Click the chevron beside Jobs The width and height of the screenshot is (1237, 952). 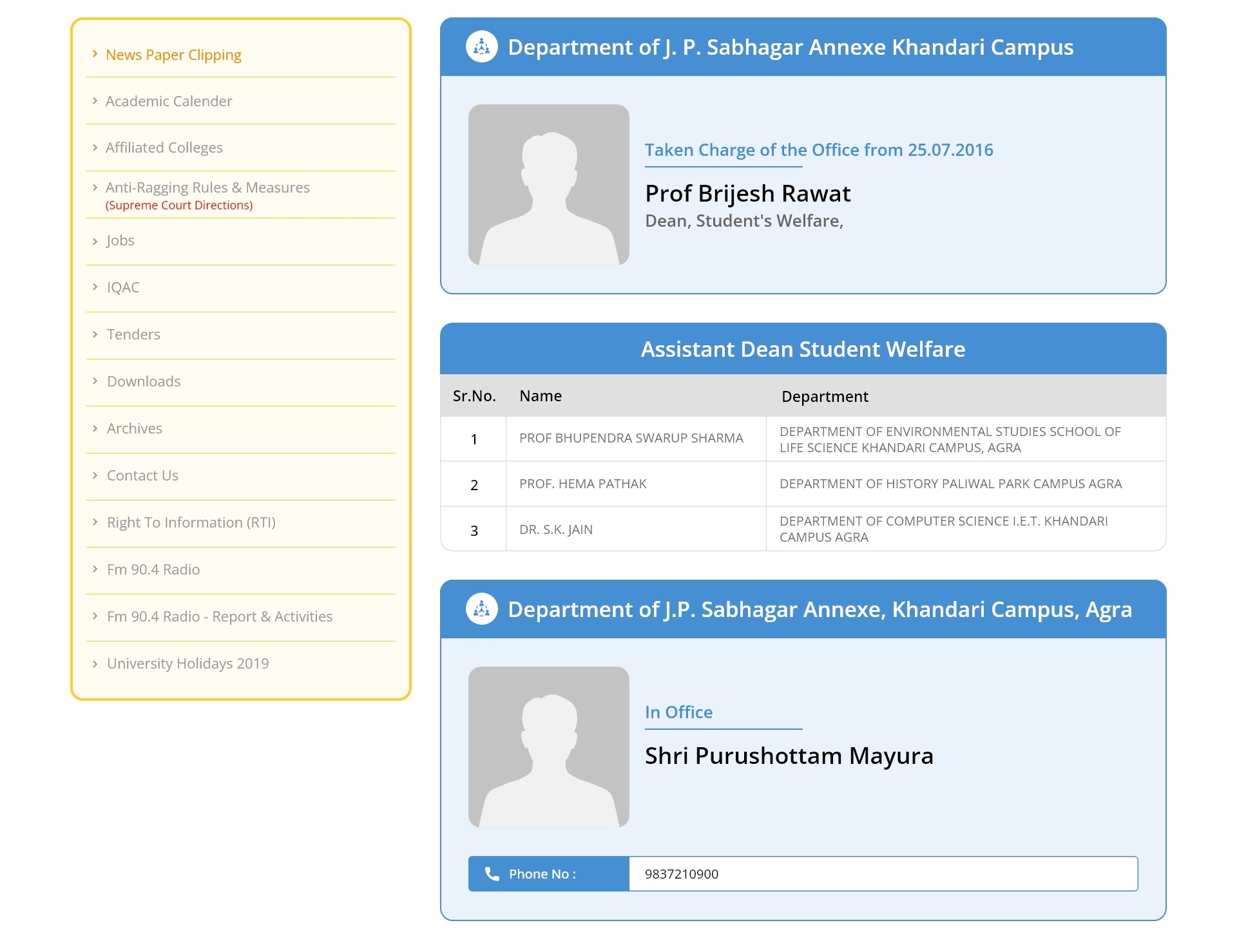tap(95, 241)
